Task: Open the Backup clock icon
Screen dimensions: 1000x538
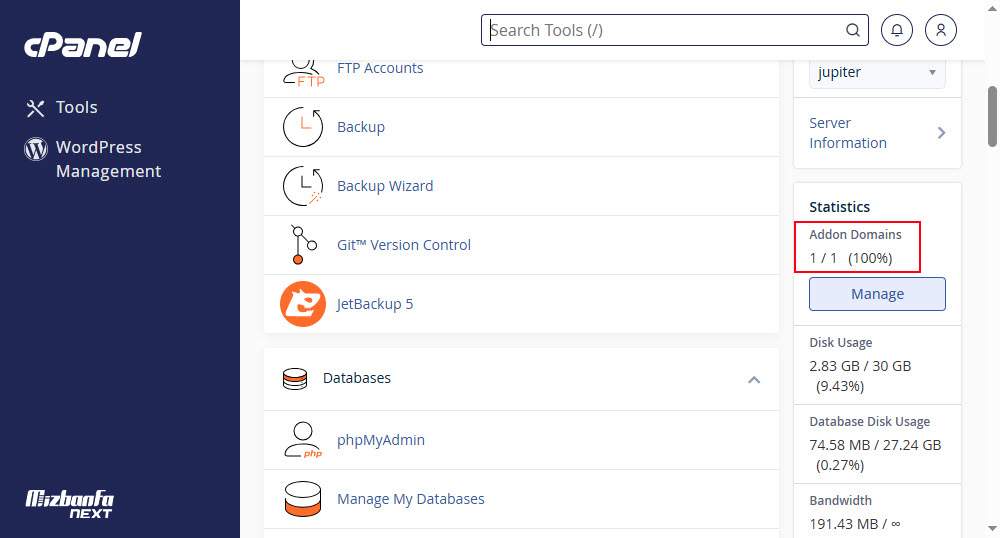Action: click(x=303, y=127)
